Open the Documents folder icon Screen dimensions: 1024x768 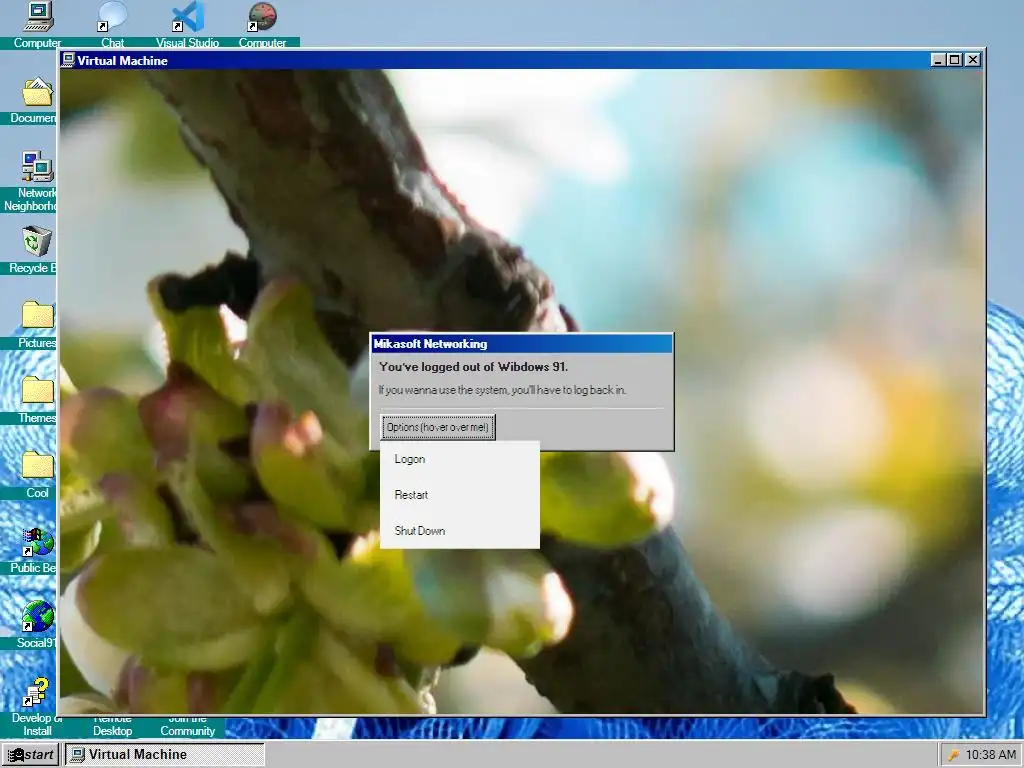37,92
